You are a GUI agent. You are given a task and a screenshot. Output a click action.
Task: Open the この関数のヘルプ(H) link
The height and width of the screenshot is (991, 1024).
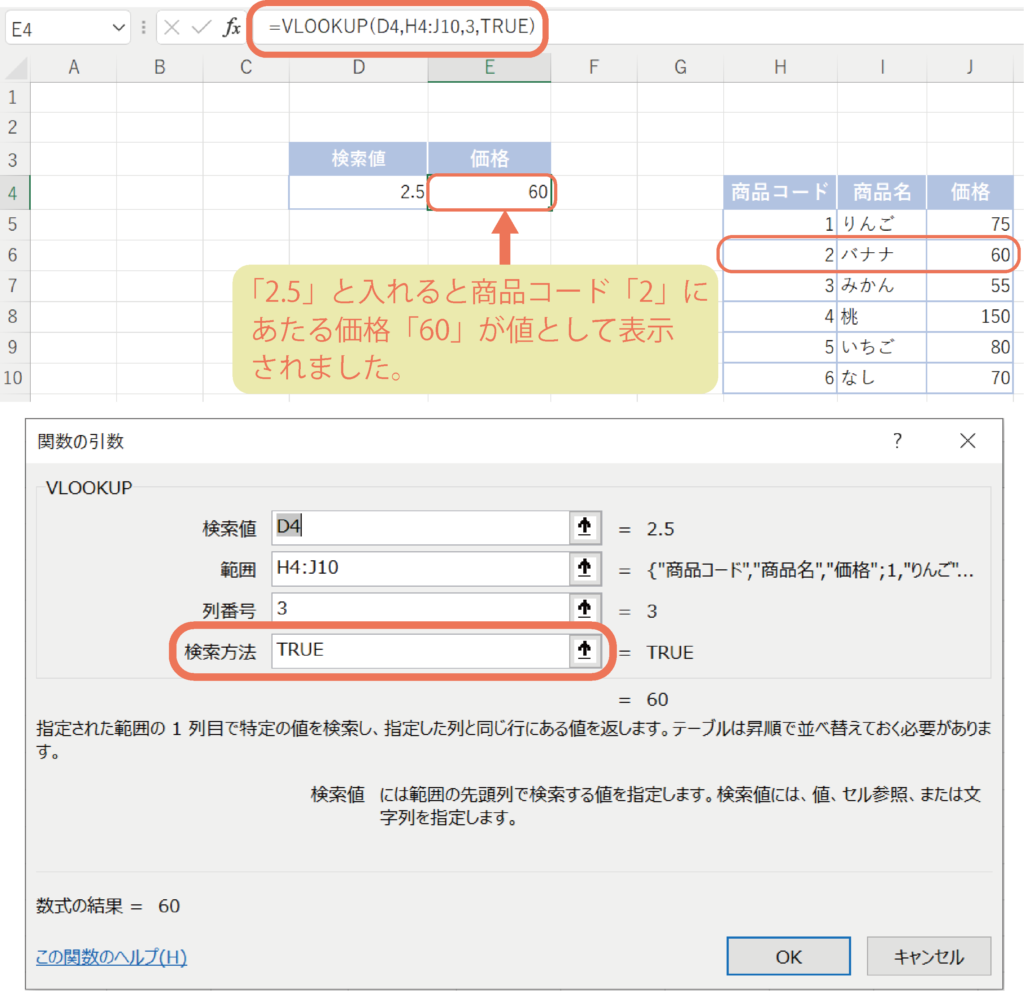[x=111, y=957]
